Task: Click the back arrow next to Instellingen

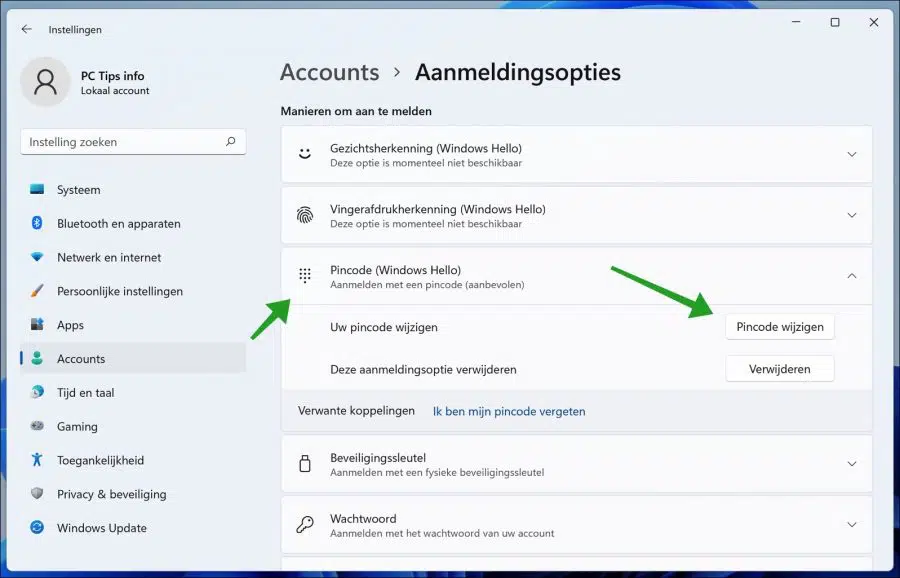Action: click(26, 29)
